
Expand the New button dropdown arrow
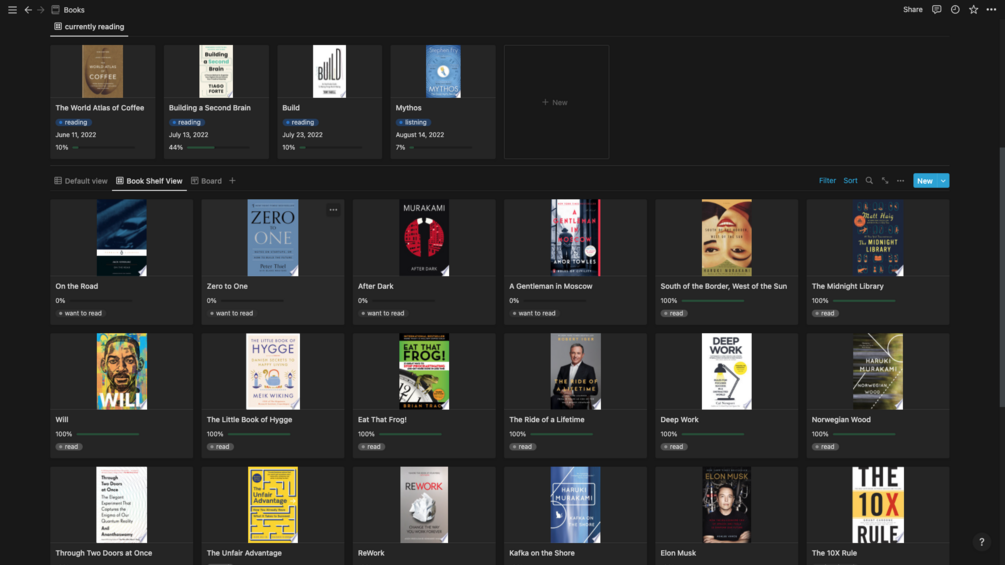tap(943, 181)
